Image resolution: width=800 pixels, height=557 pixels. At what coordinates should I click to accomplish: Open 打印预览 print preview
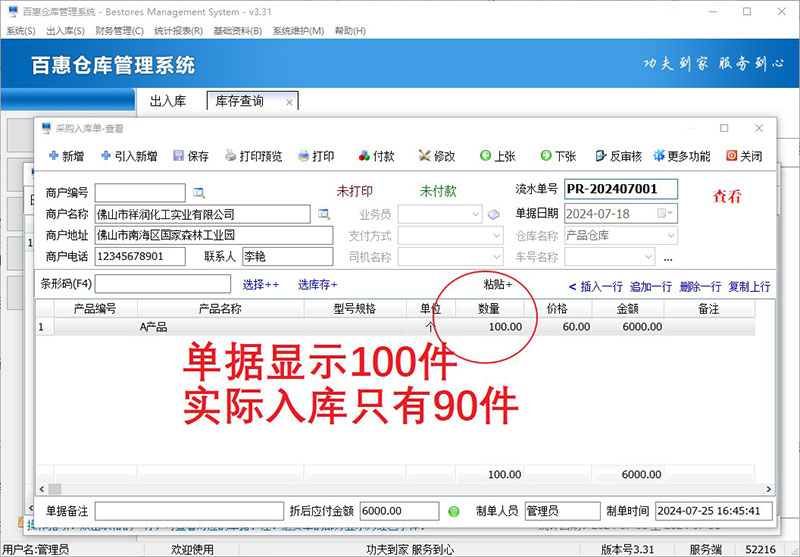point(254,156)
